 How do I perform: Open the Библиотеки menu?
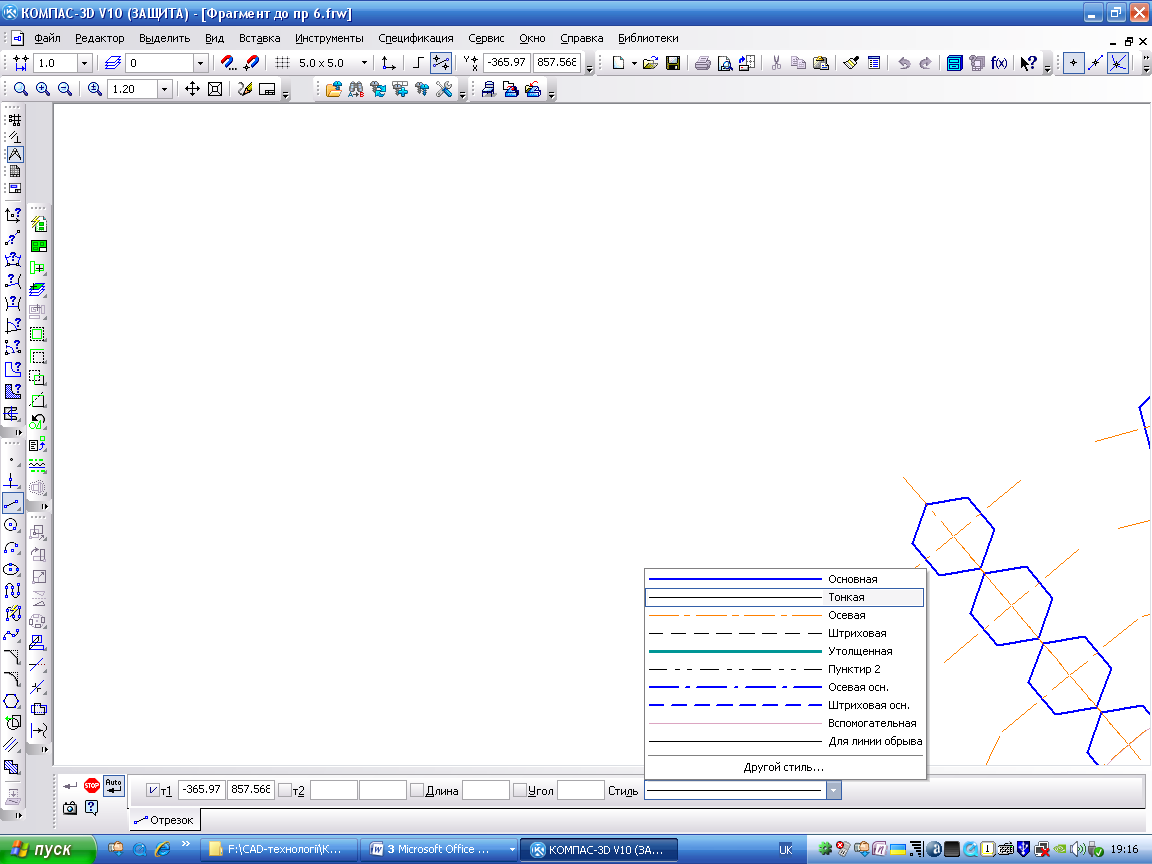(x=647, y=38)
